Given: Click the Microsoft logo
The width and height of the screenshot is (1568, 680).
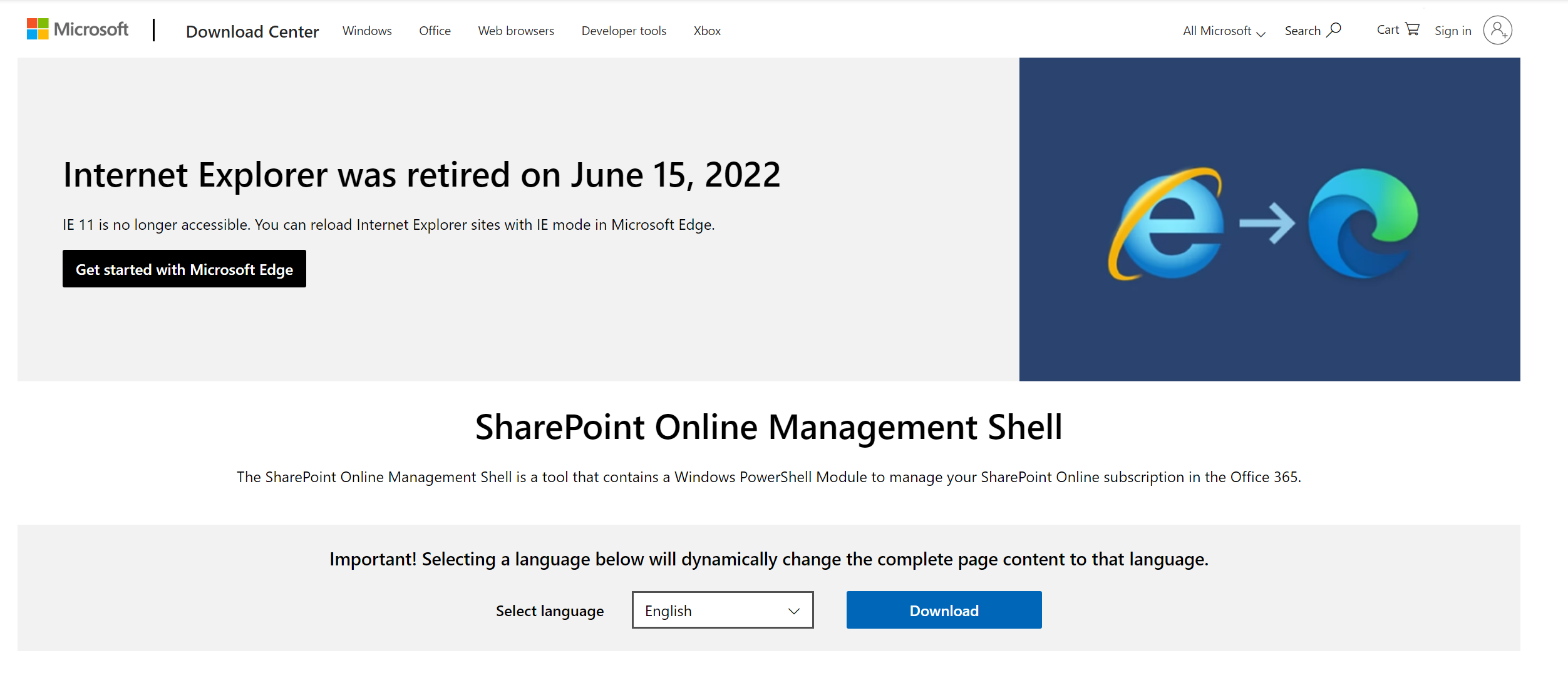Looking at the screenshot, I should click(78, 29).
